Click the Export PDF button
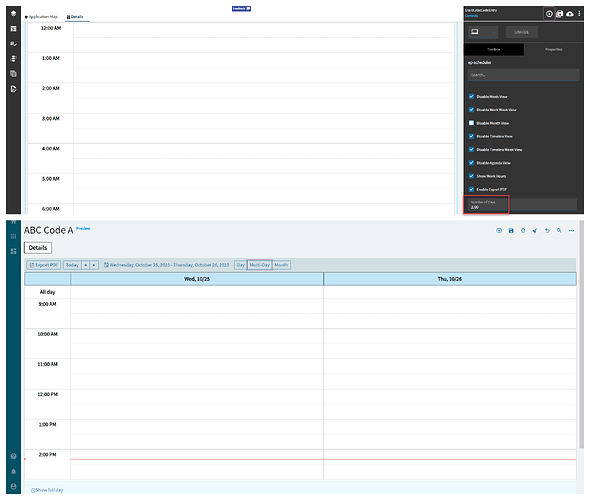The image size is (590, 500). [44, 265]
